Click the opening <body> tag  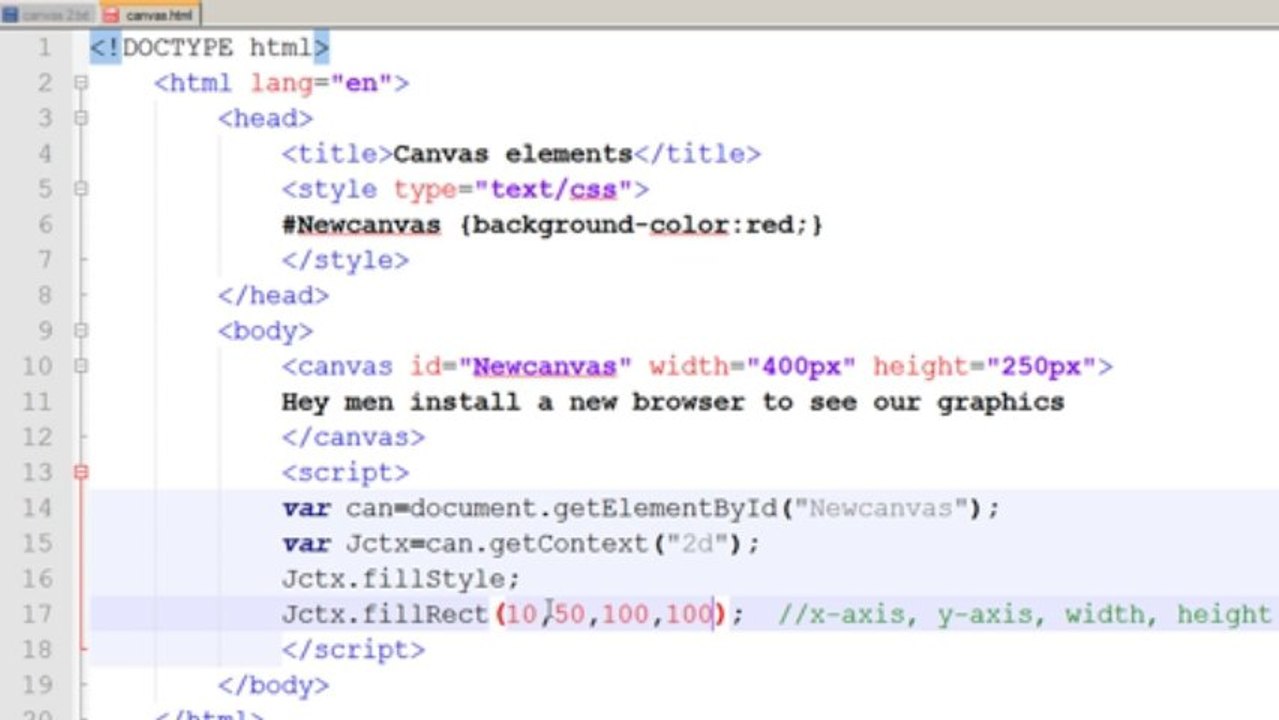tap(265, 331)
